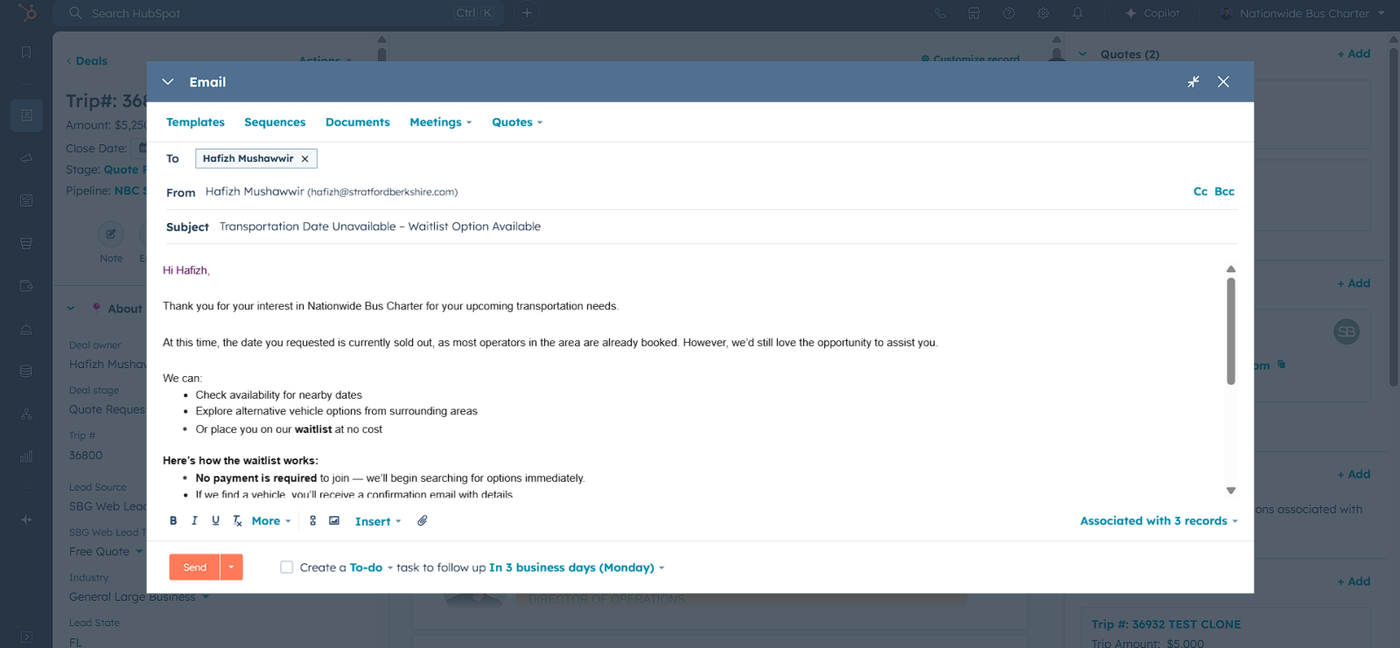Go back to Deals list

[87, 61]
